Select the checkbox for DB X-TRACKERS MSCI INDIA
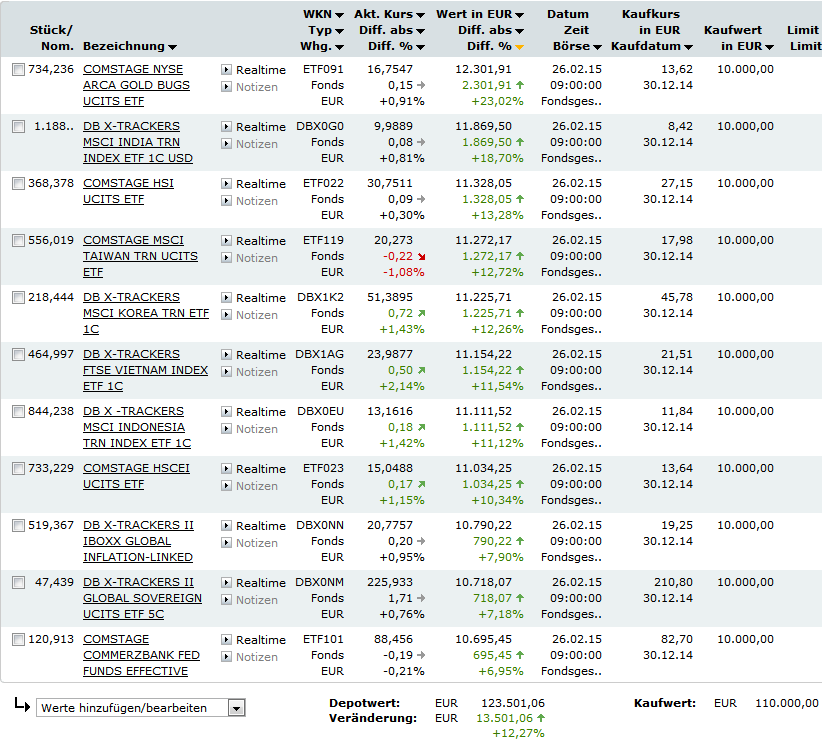 tap(18, 127)
